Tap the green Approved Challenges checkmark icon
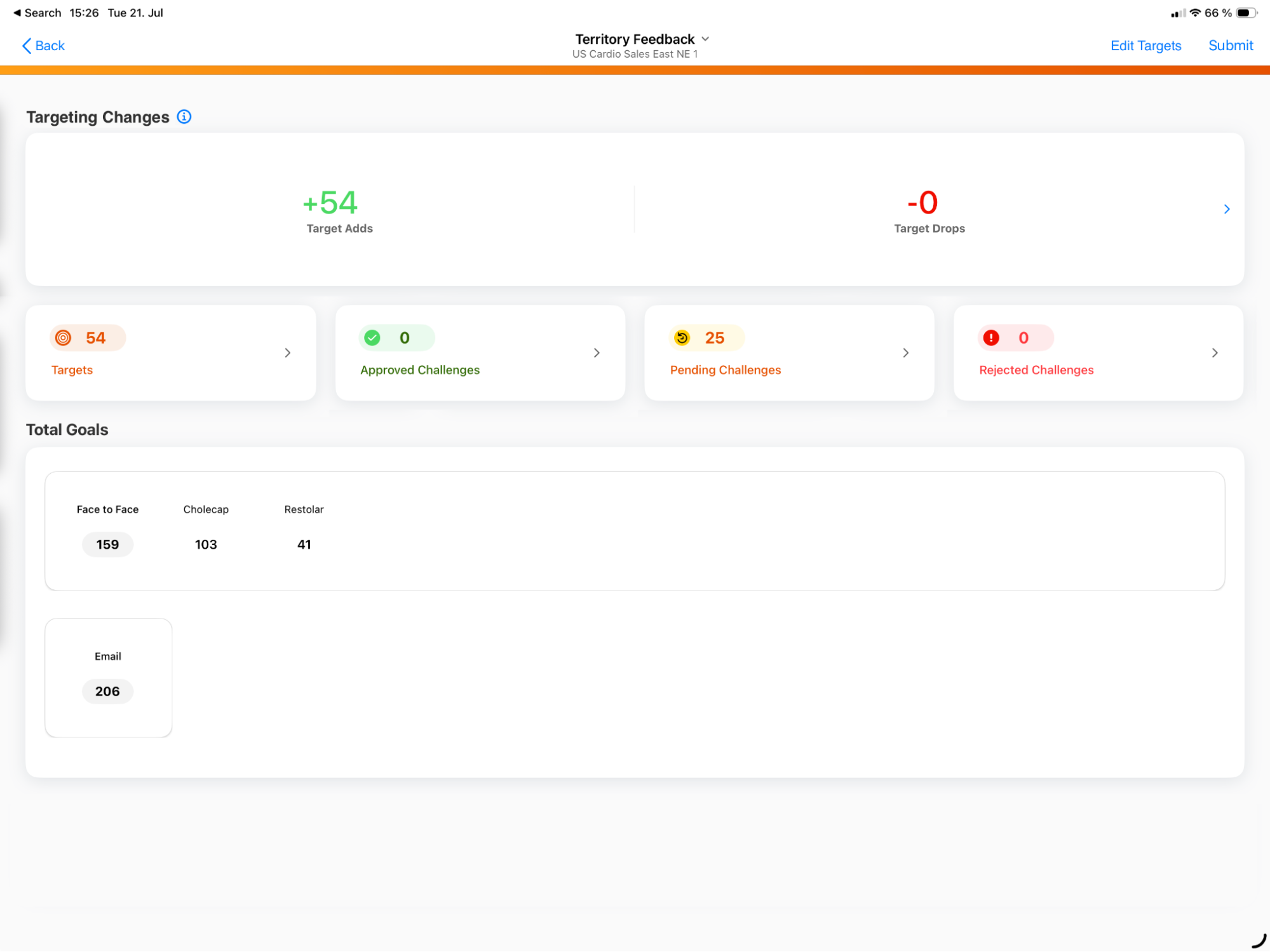1270x952 pixels. coord(373,338)
